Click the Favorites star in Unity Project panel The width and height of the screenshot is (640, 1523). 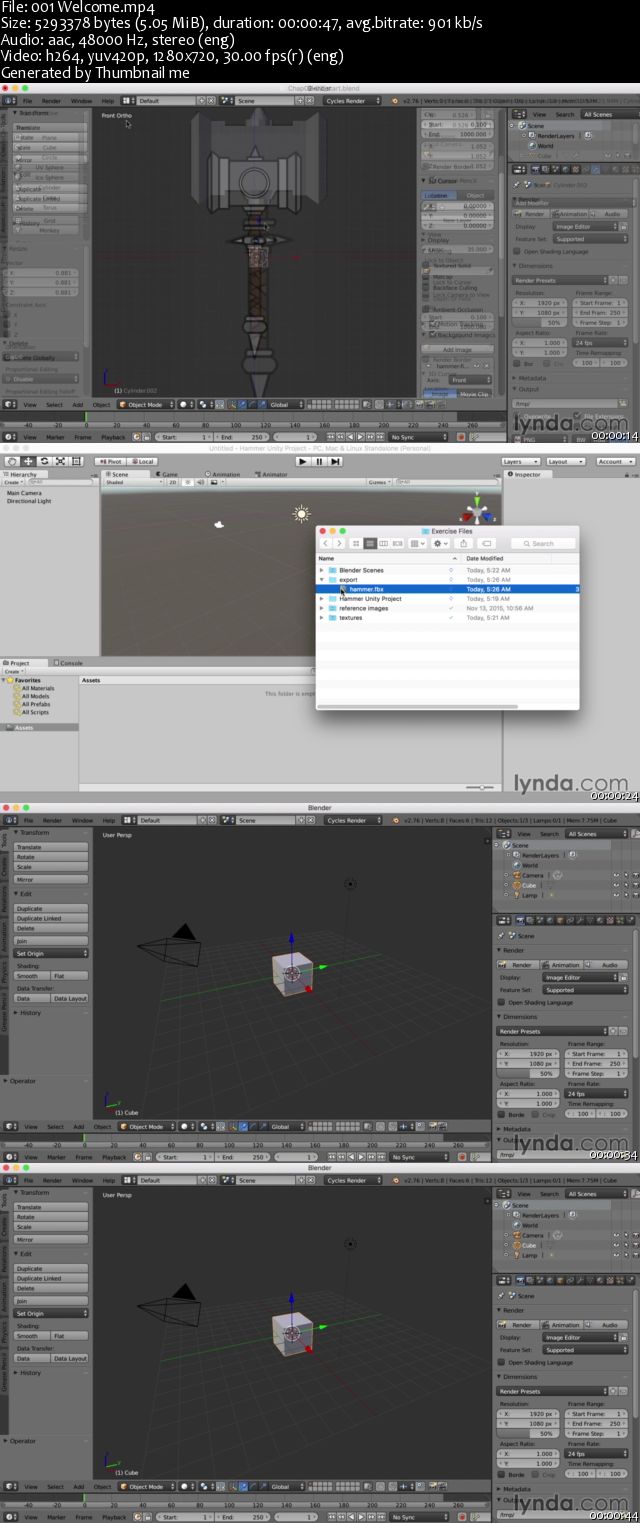pos(9,680)
